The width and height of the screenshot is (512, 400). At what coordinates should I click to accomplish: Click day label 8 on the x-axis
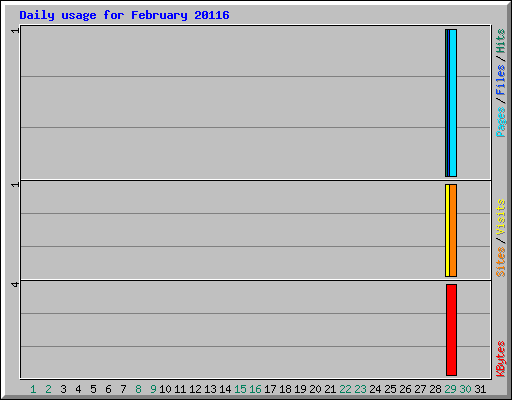click(x=138, y=389)
